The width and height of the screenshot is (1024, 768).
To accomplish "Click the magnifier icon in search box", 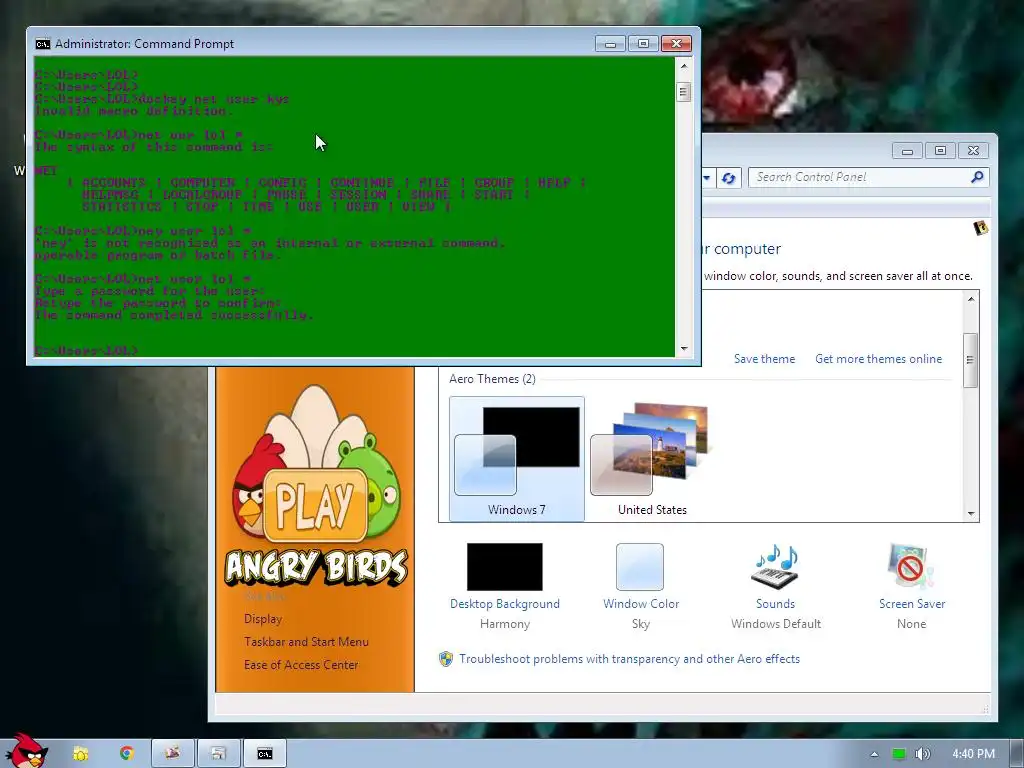I will click(x=977, y=177).
